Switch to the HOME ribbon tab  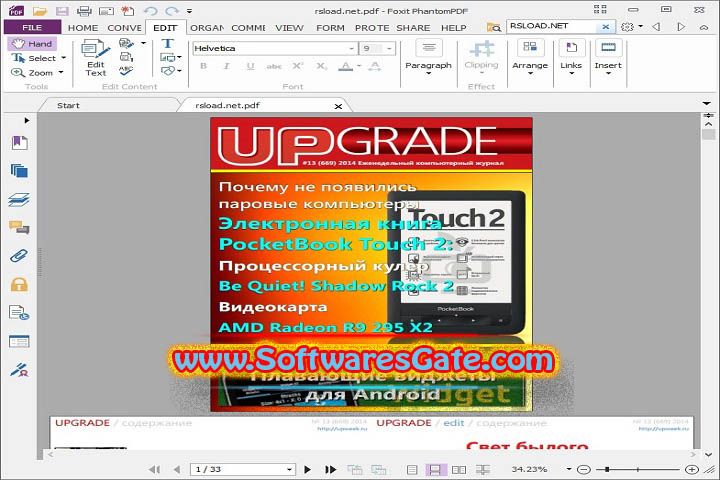pos(83,28)
